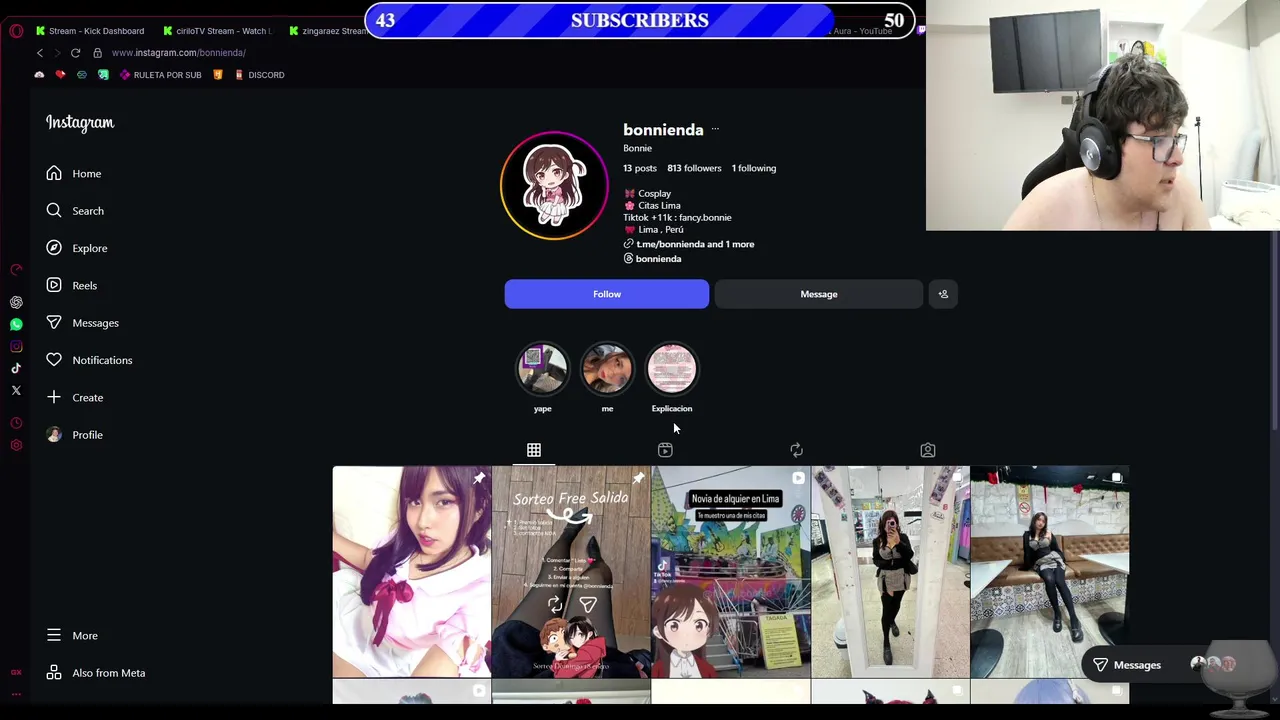Open Notifications in Instagram sidebar
Viewport: 1280px width, 720px height.
pos(88,360)
